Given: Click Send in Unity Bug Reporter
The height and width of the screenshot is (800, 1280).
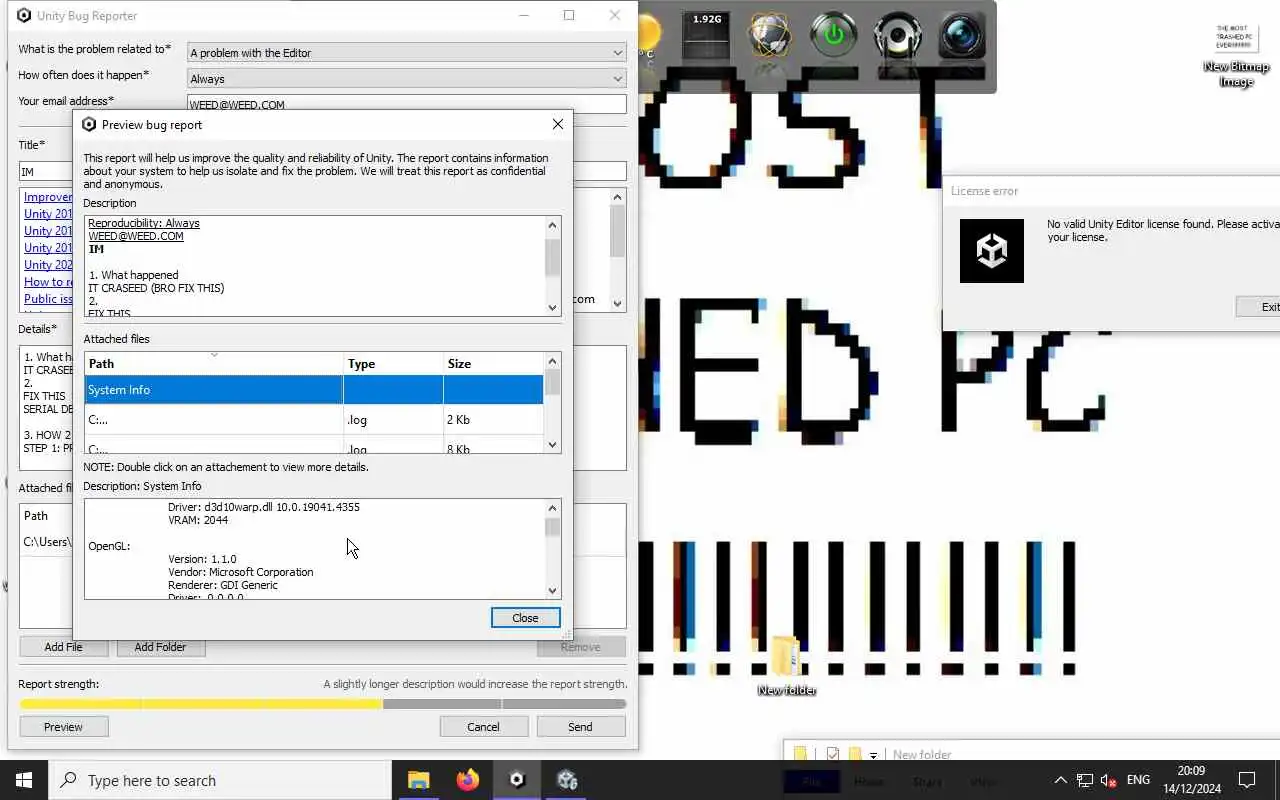Looking at the screenshot, I should point(580,727).
